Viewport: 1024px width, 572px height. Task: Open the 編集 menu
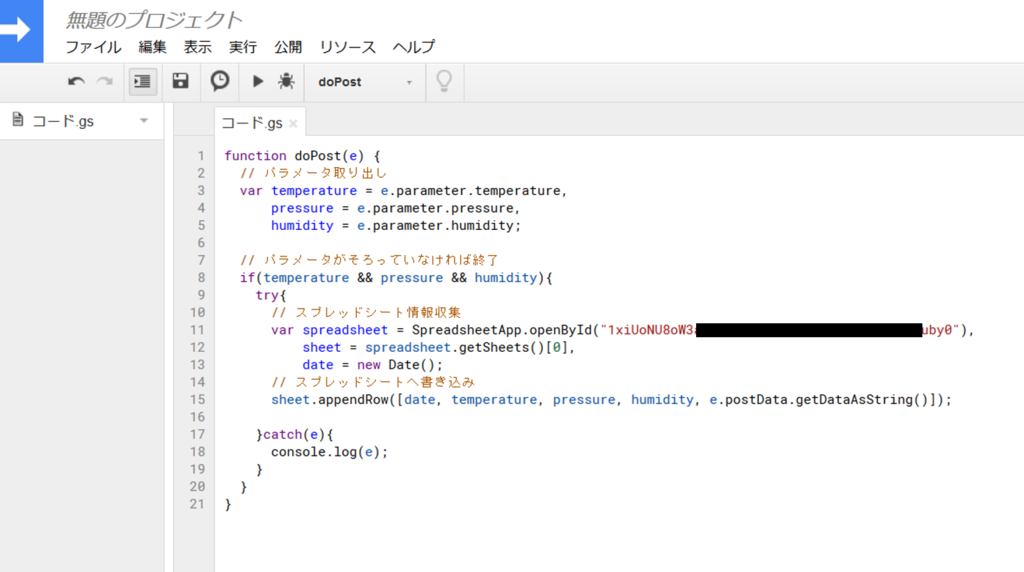coord(152,47)
